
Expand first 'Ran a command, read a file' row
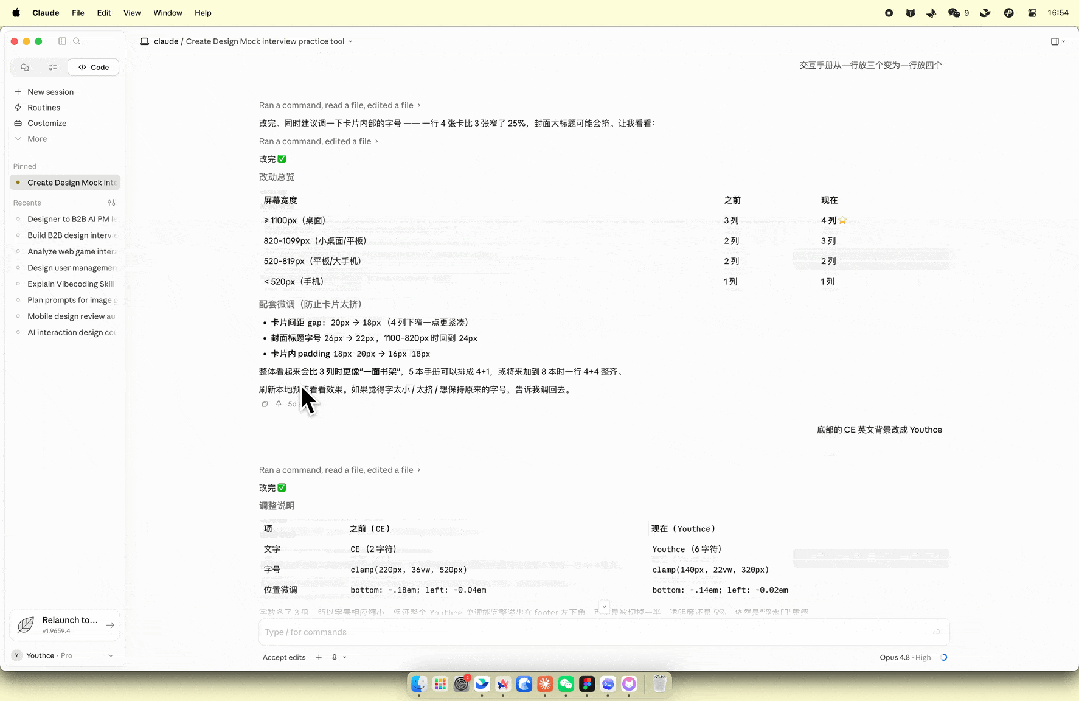[x=340, y=105]
